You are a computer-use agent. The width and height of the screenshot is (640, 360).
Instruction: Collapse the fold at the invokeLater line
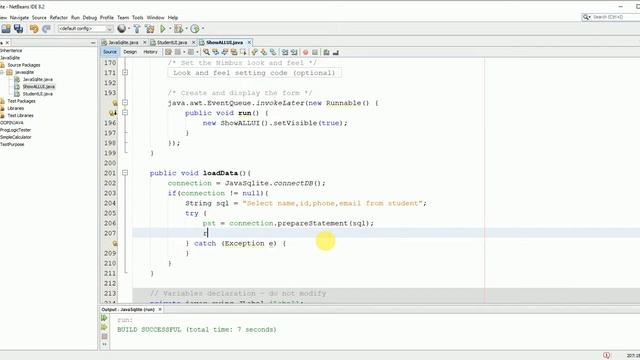[125, 103]
